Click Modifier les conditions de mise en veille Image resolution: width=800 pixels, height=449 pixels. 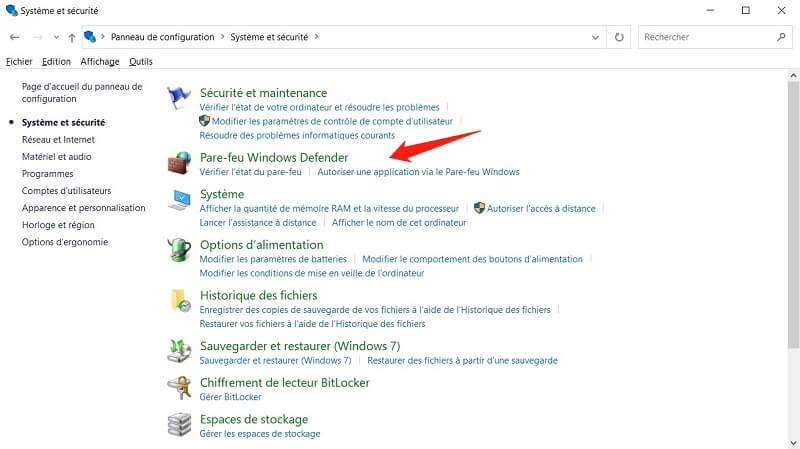(x=312, y=273)
